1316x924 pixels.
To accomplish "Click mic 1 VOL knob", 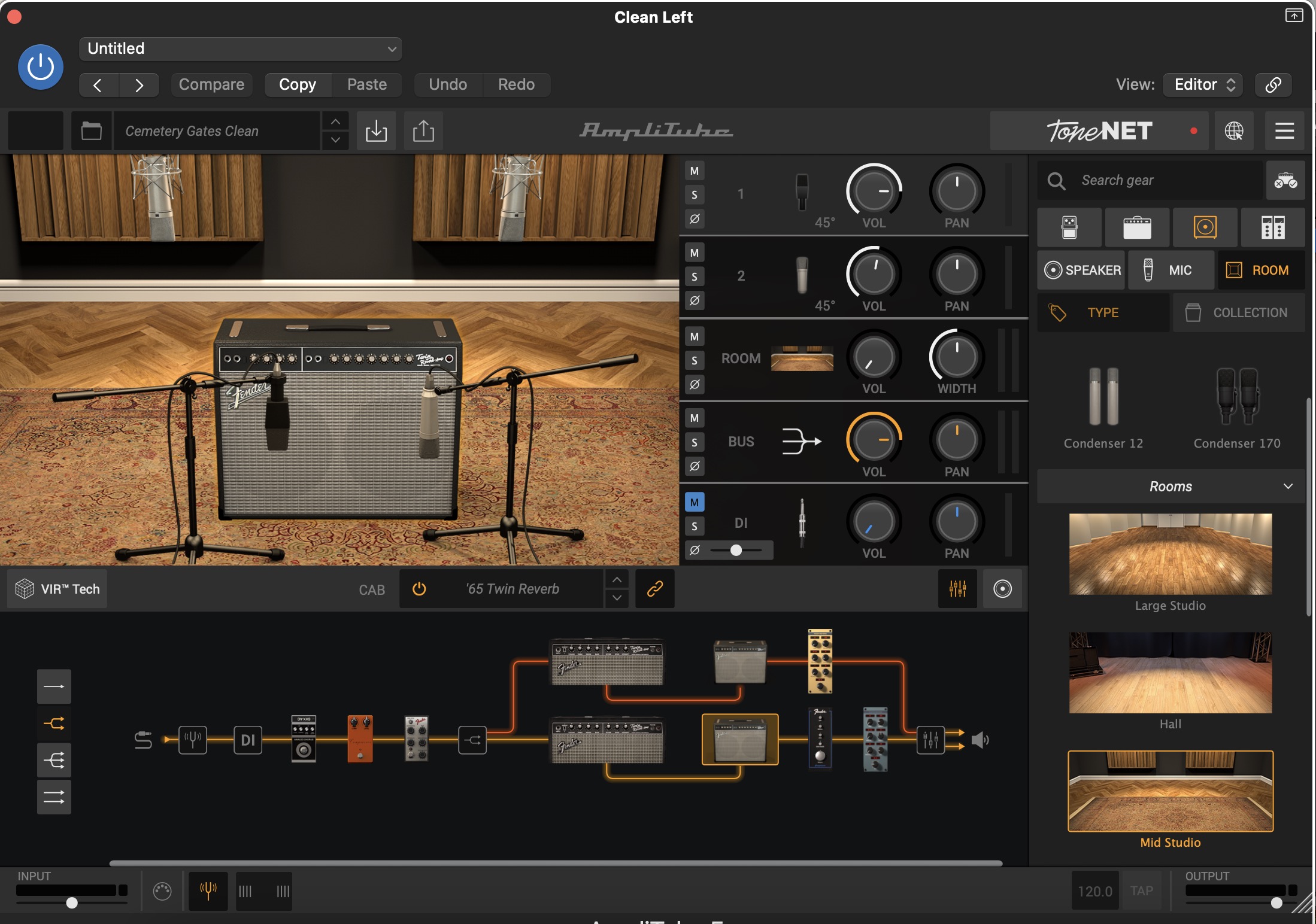I will (x=874, y=191).
